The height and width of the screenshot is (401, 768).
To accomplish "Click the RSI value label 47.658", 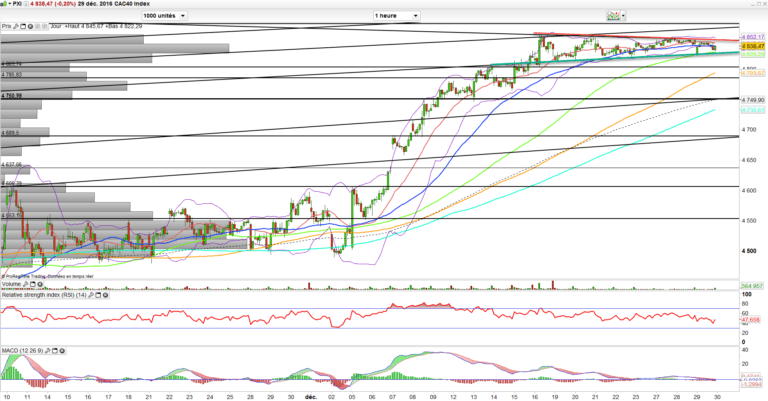I will (751, 320).
